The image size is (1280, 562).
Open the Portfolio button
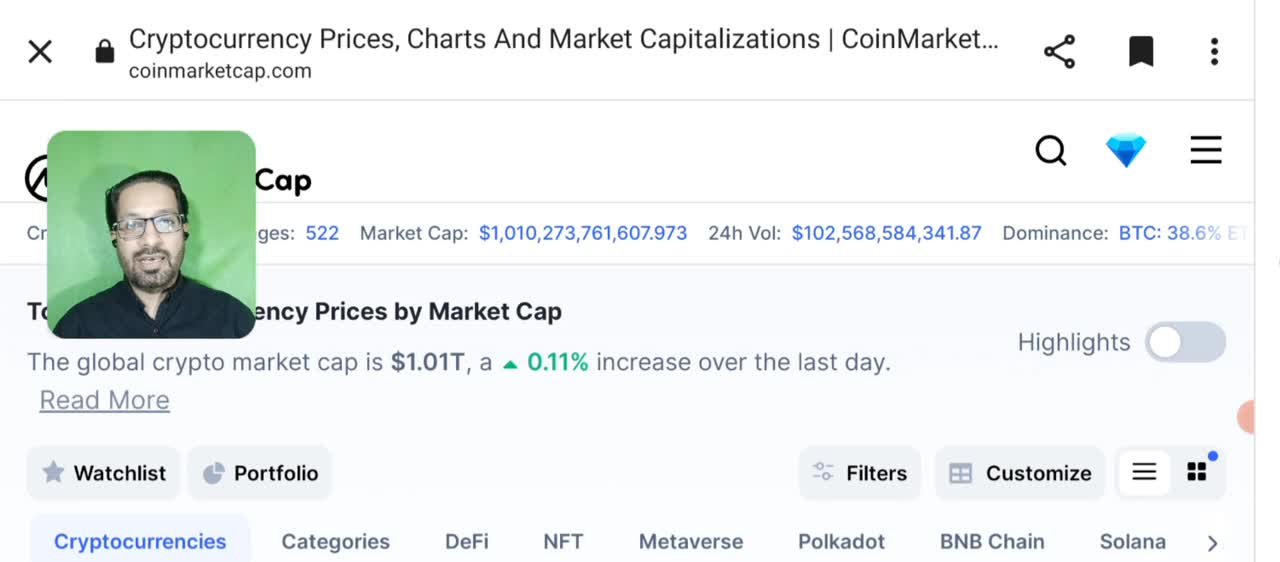[x=260, y=473]
